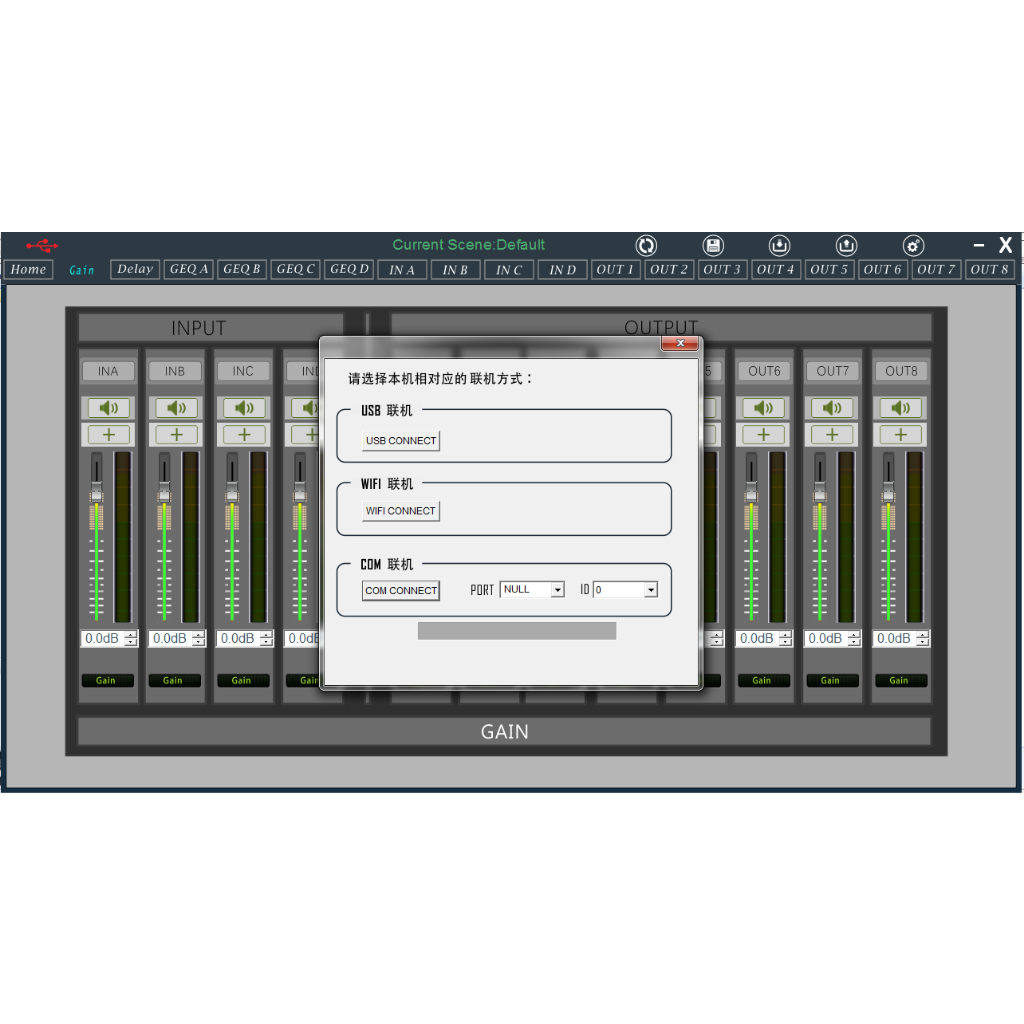Minimize the mixer application window
Image resolution: width=1024 pixels, height=1024 pixels.
[x=978, y=246]
